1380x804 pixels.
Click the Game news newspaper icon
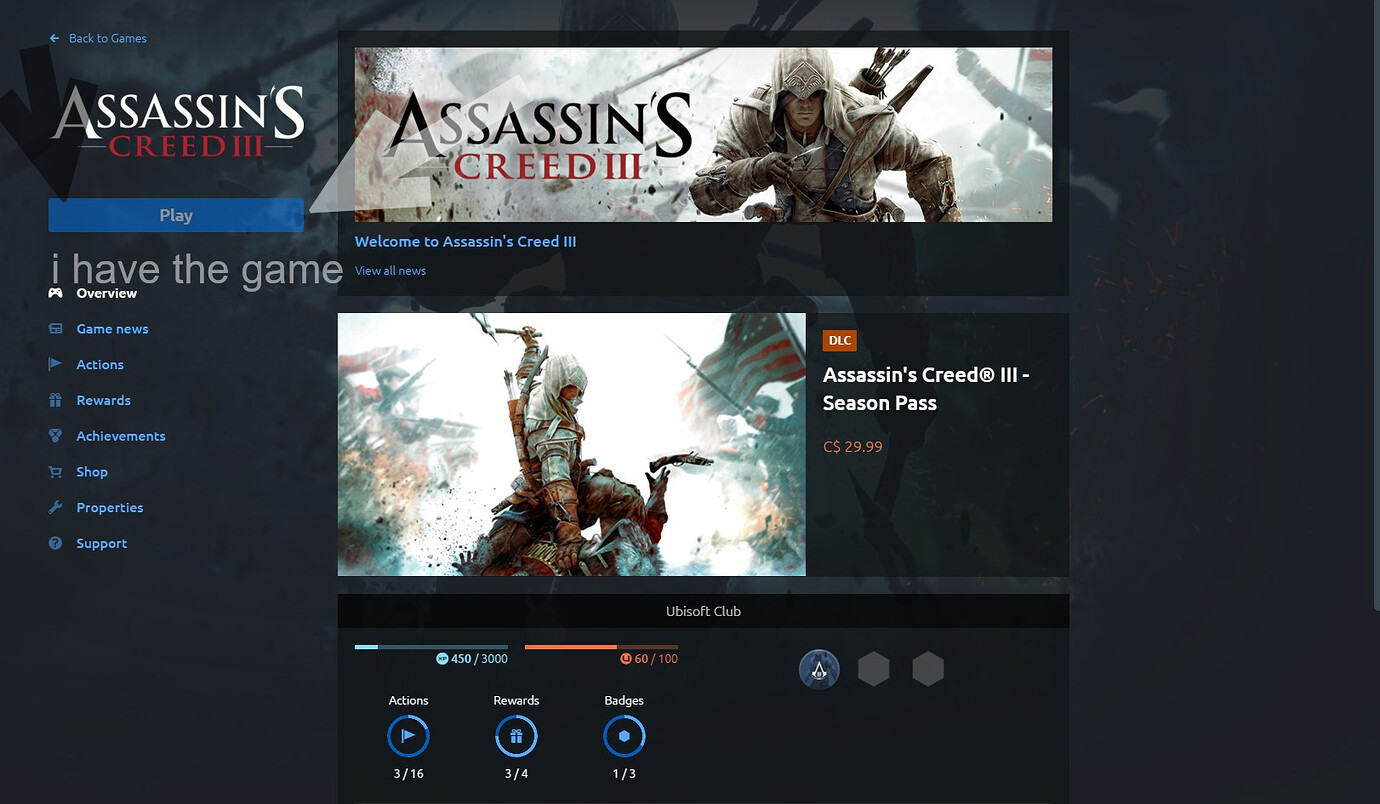[x=55, y=329]
